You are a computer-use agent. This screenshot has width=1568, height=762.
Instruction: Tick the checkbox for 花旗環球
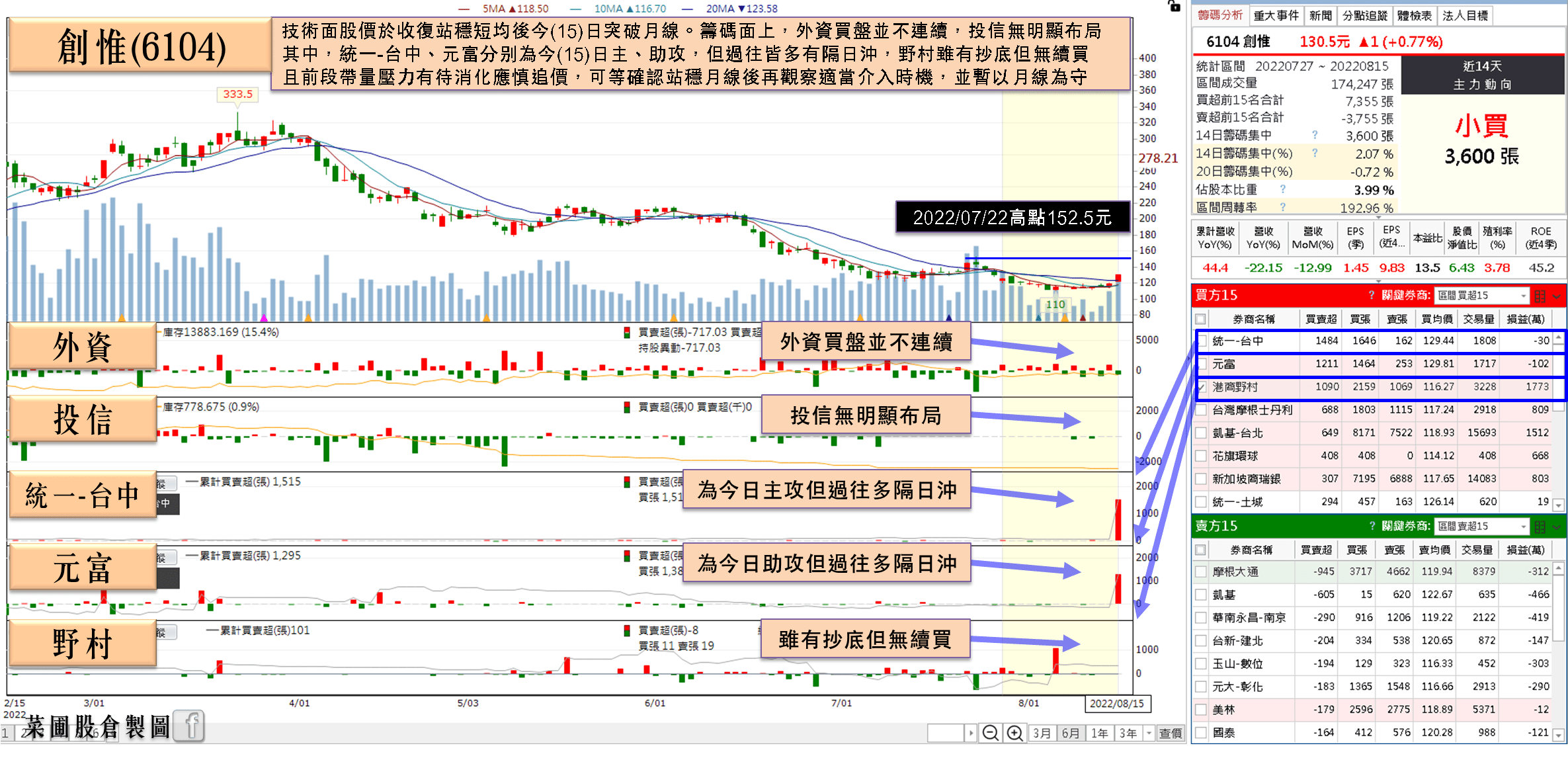click(1202, 456)
